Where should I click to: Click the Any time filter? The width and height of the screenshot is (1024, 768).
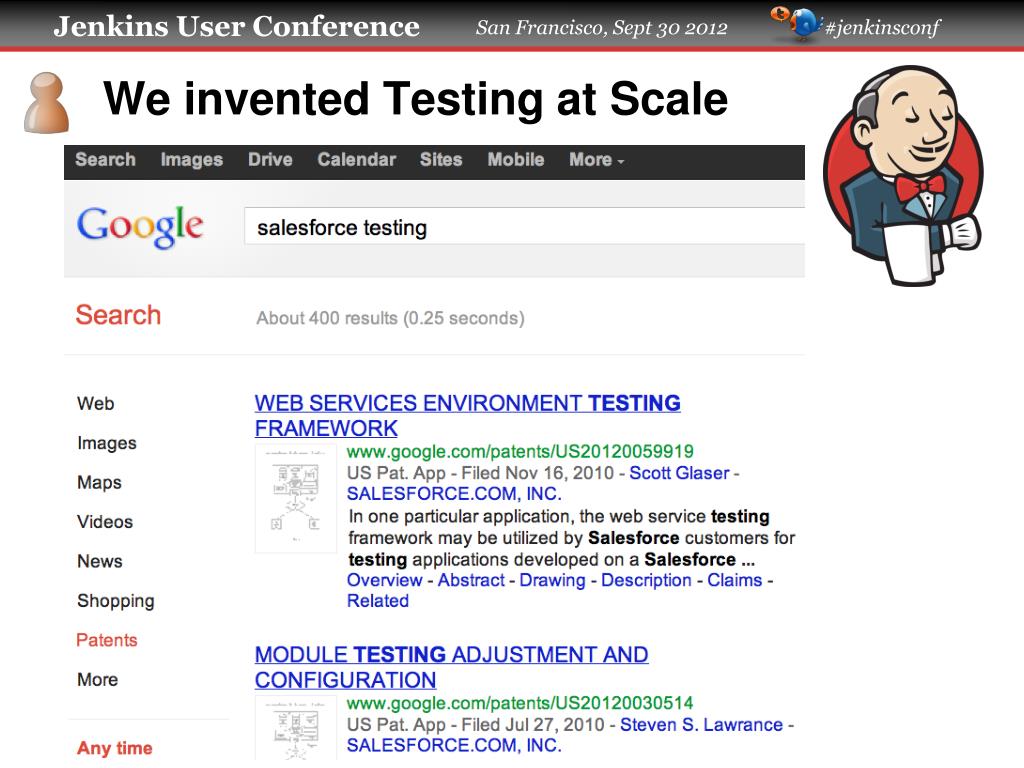(114, 748)
